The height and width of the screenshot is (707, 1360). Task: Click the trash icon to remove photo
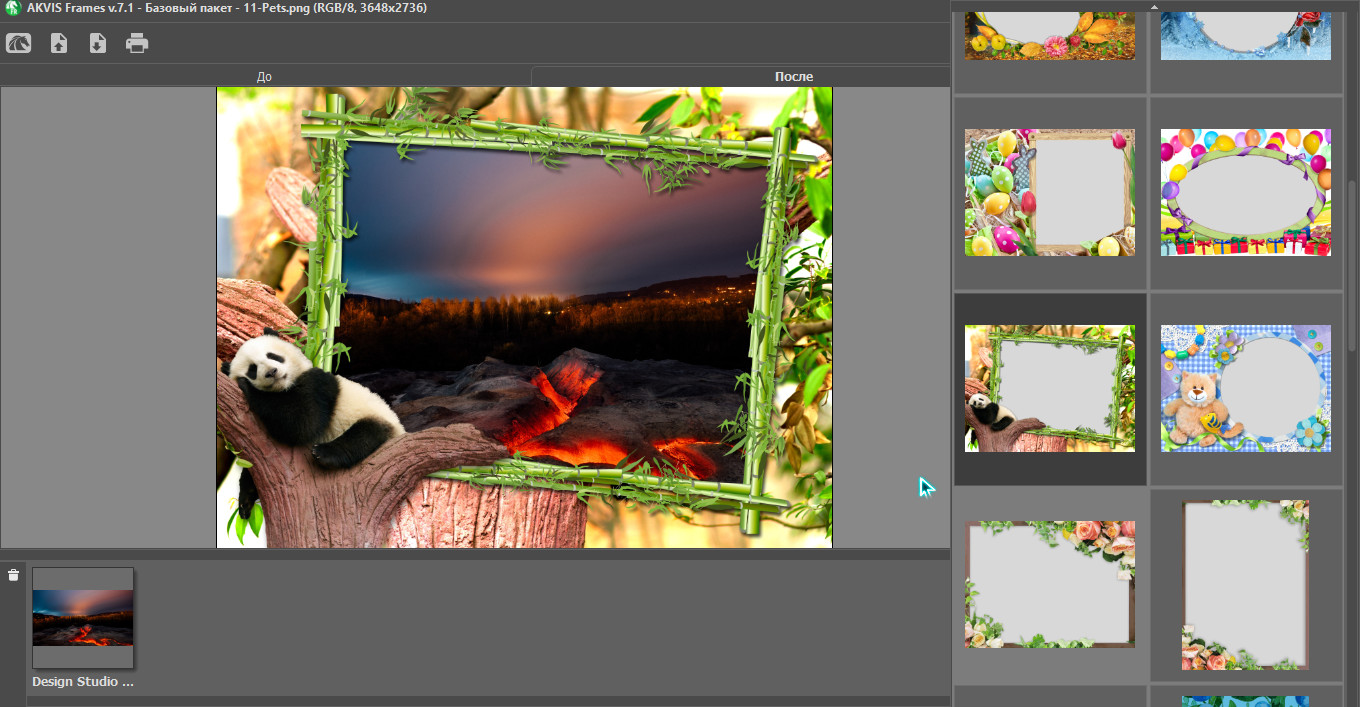coord(13,575)
